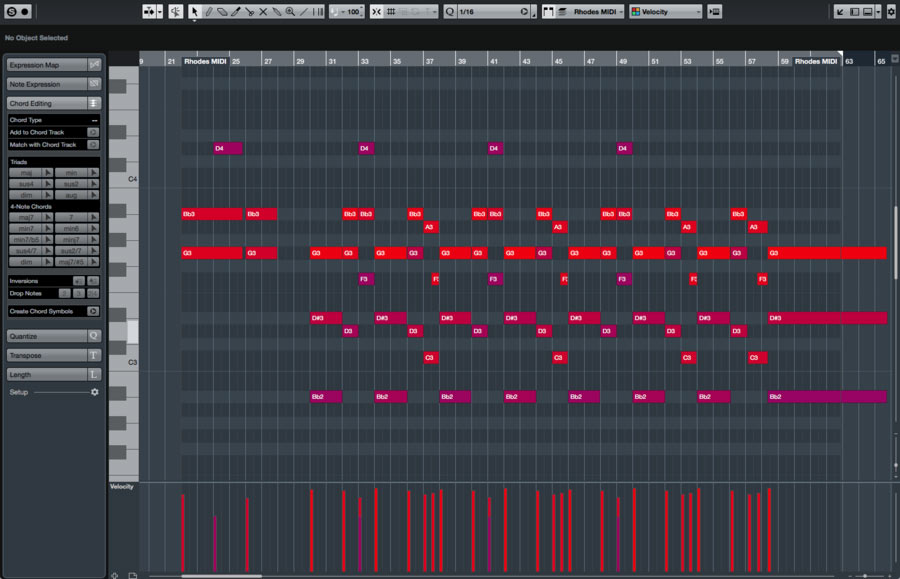Image resolution: width=900 pixels, height=579 pixels.
Task: Toggle Snap on/off in toolbar
Action: coord(377,11)
